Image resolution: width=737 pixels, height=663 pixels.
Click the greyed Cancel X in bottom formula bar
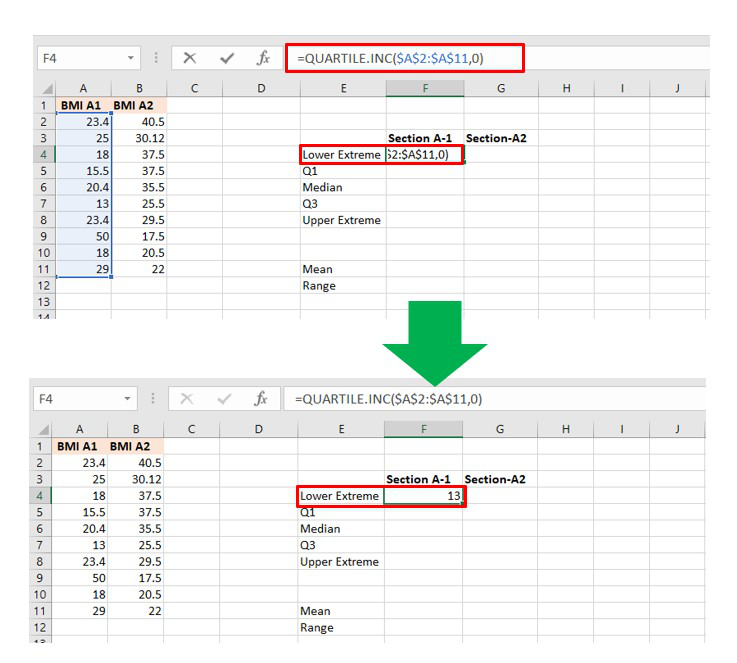[x=187, y=399]
